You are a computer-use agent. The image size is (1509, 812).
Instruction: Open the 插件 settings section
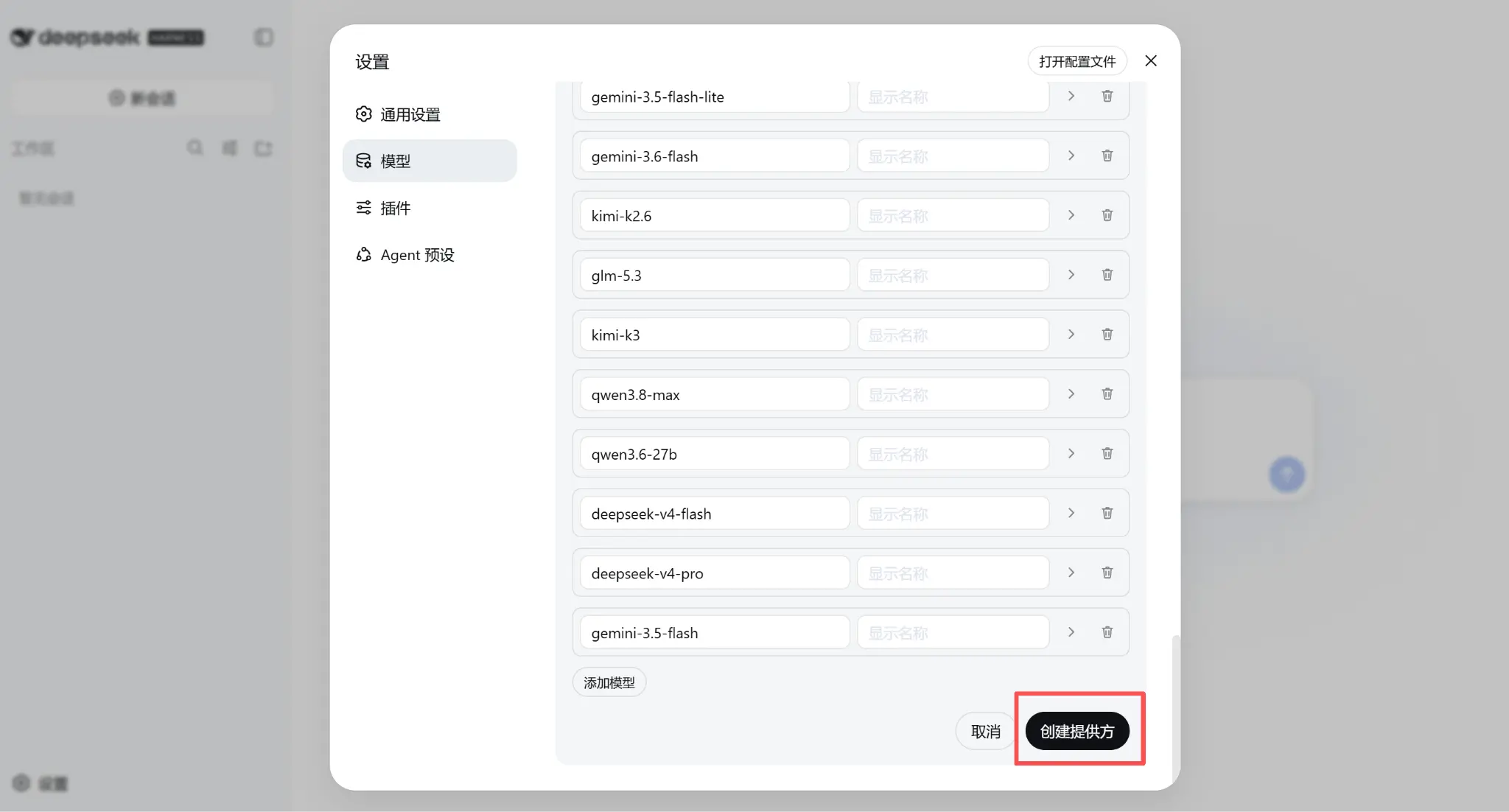tap(430, 208)
